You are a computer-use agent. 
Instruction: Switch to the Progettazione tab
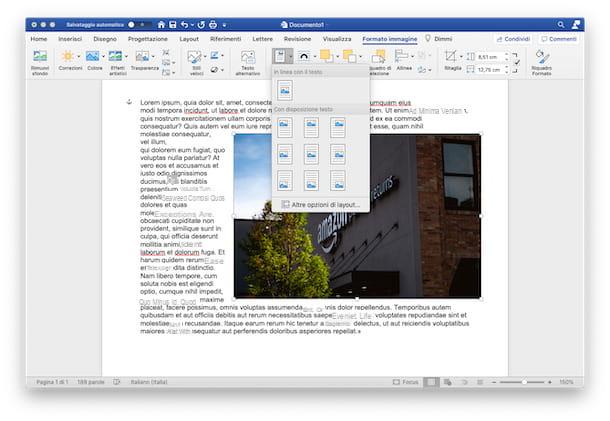point(147,39)
